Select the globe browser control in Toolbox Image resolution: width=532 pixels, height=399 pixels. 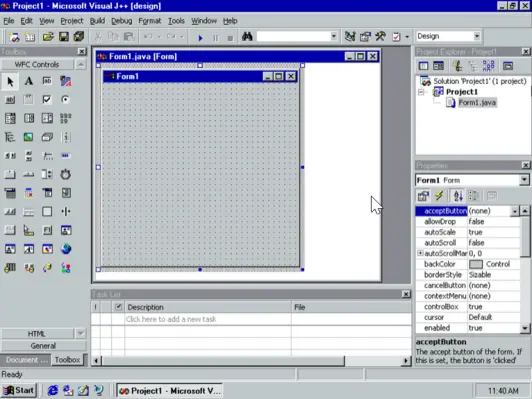point(66,249)
